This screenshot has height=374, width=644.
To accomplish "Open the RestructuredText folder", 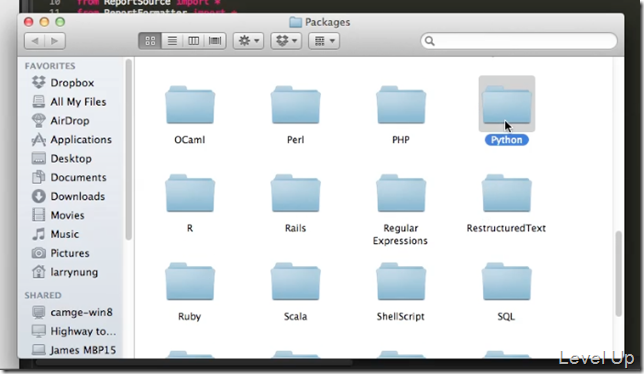I will 506,193.
